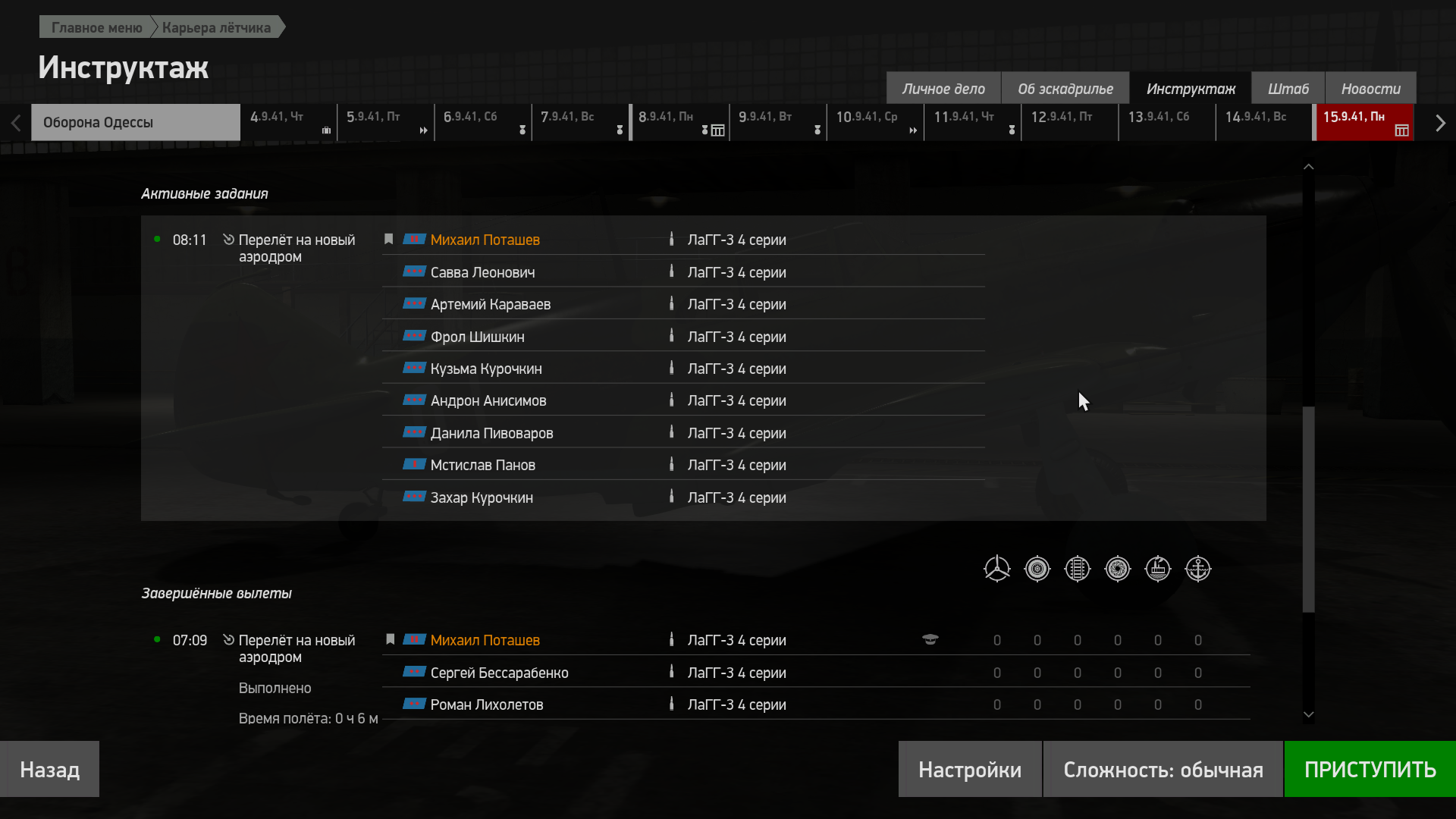Click rank insignia next to Савва Леонович

click(x=414, y=272)
